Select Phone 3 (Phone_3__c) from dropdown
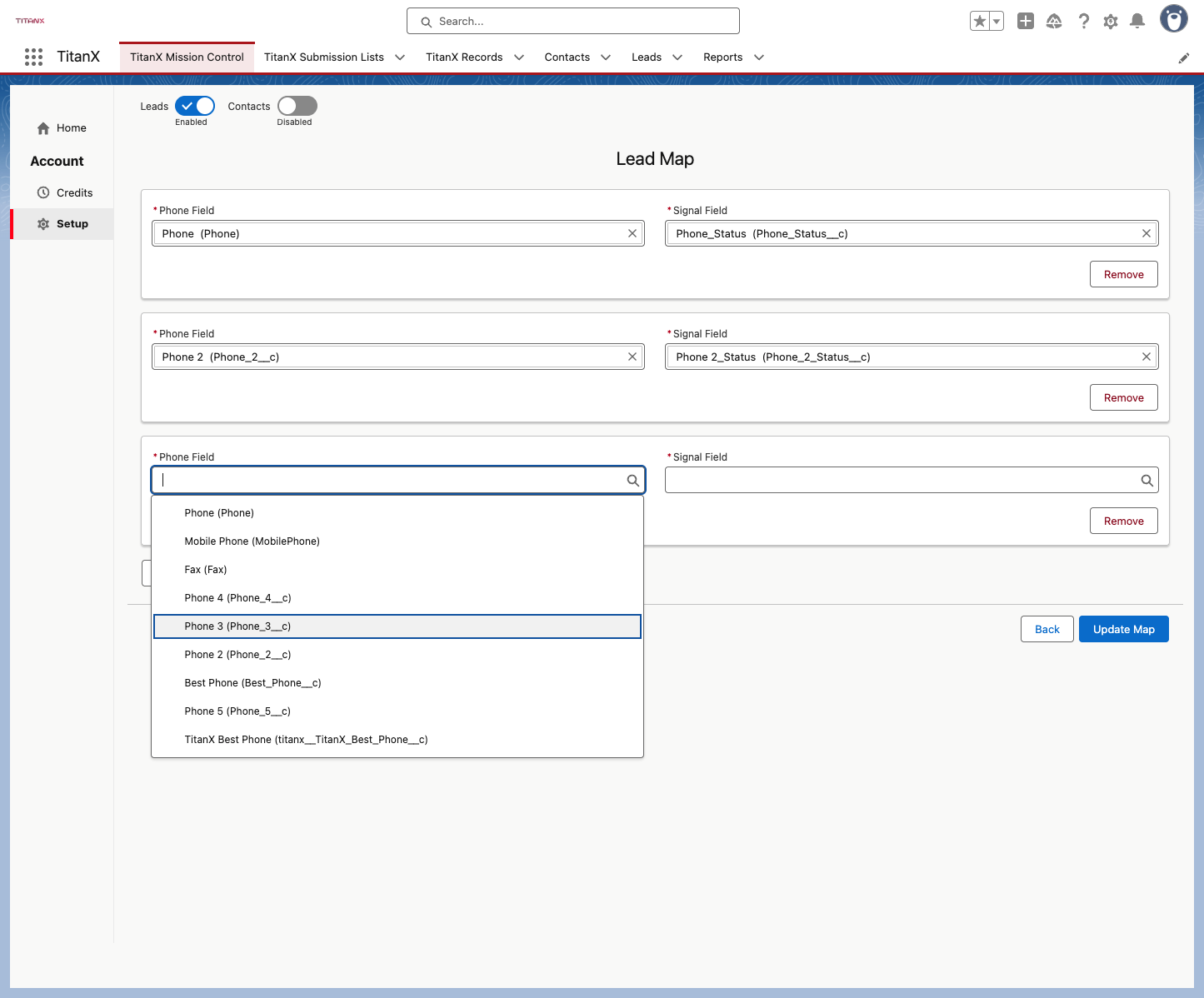This screenshot has width=1204, height=998. click(397, 626)
